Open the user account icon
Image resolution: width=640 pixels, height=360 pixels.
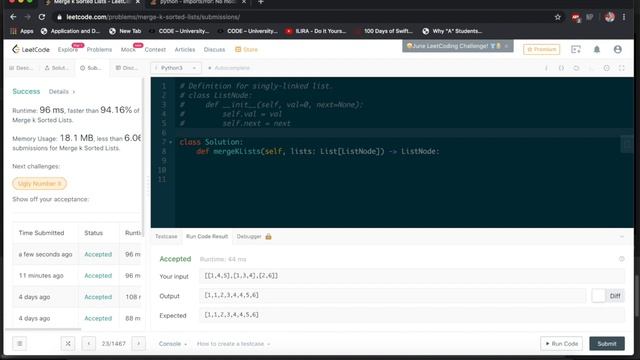tap(618, 49)
